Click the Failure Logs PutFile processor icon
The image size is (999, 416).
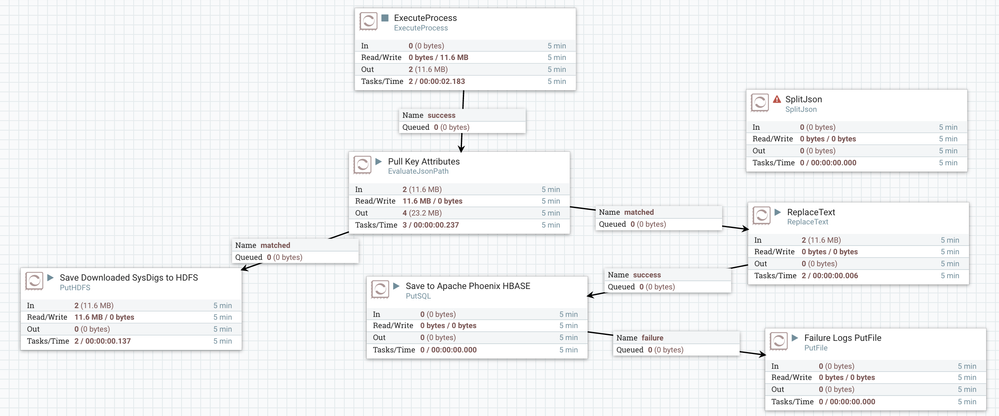tap(779, 341)
